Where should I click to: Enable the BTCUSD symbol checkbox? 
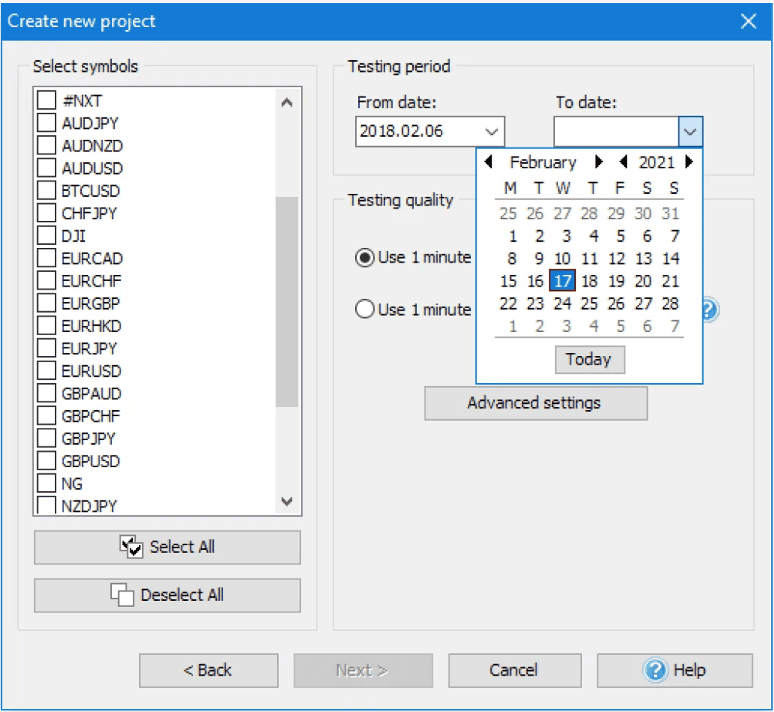tap(46, 190)
